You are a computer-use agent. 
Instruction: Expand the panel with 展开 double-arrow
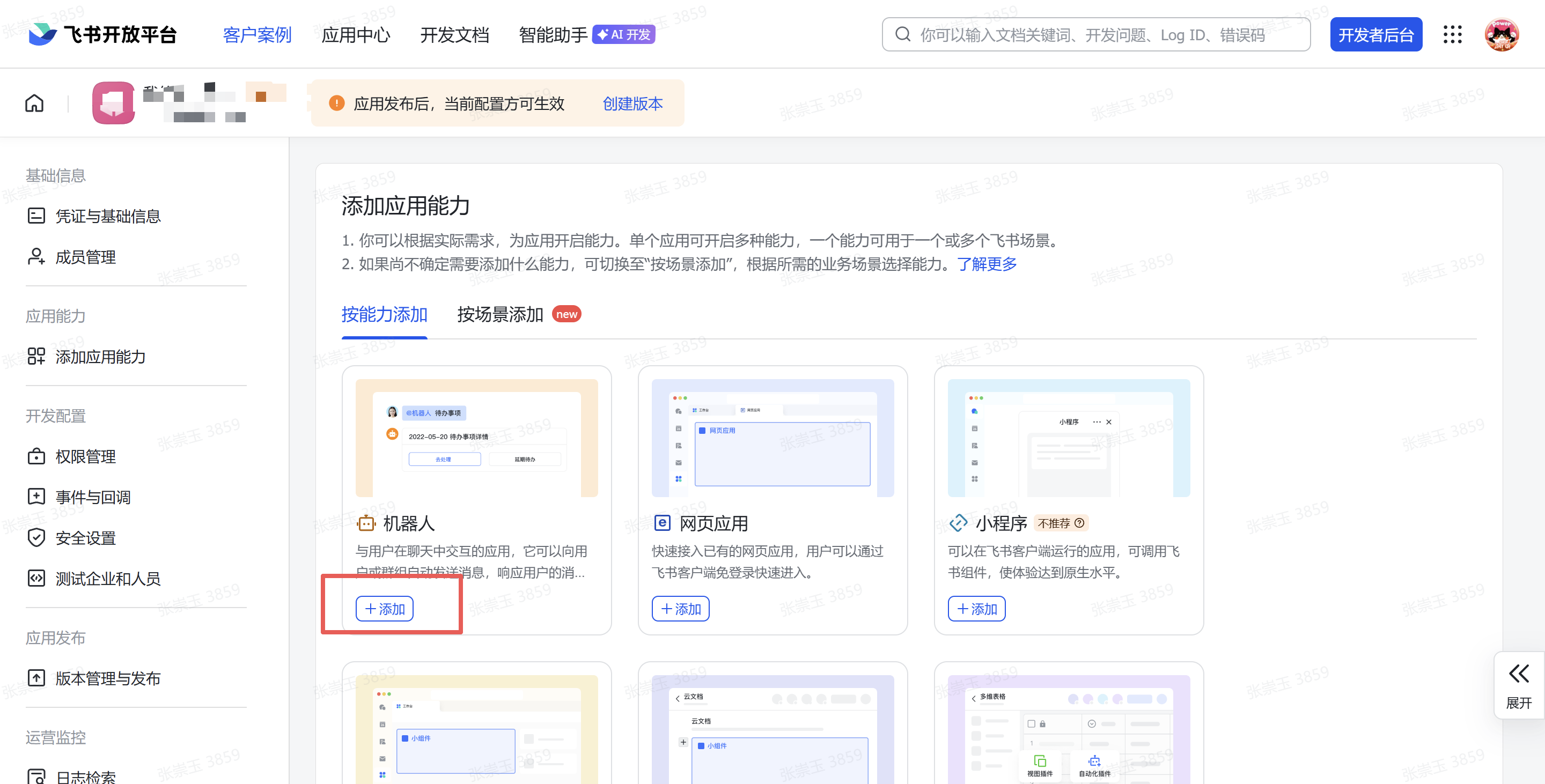pos(1519,685)
